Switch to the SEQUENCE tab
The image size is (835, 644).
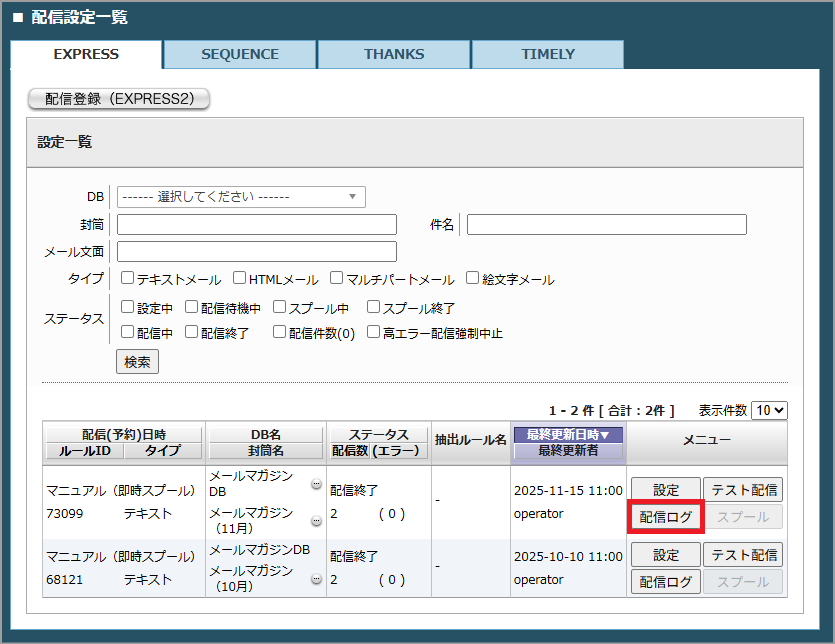click(240, 54)
